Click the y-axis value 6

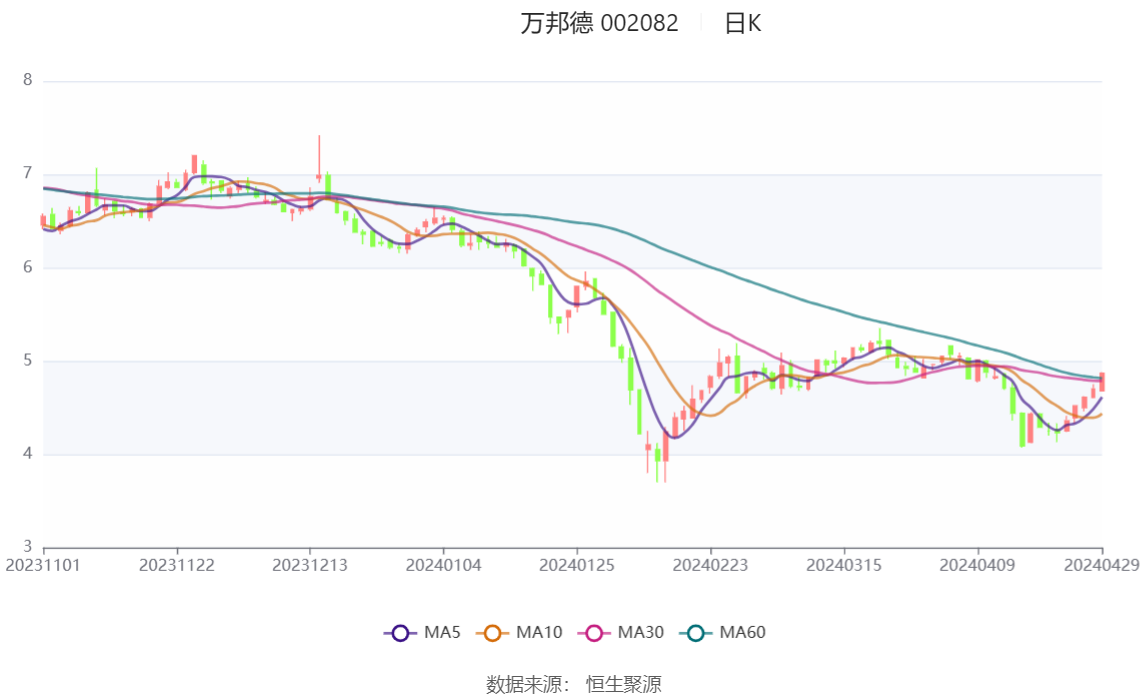28,267
